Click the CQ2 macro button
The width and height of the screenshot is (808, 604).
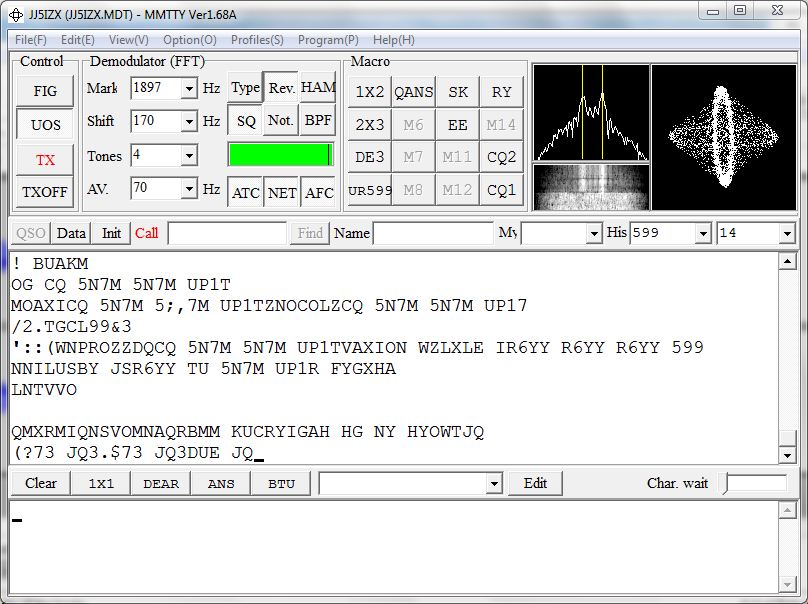click(x=501, y=157)
